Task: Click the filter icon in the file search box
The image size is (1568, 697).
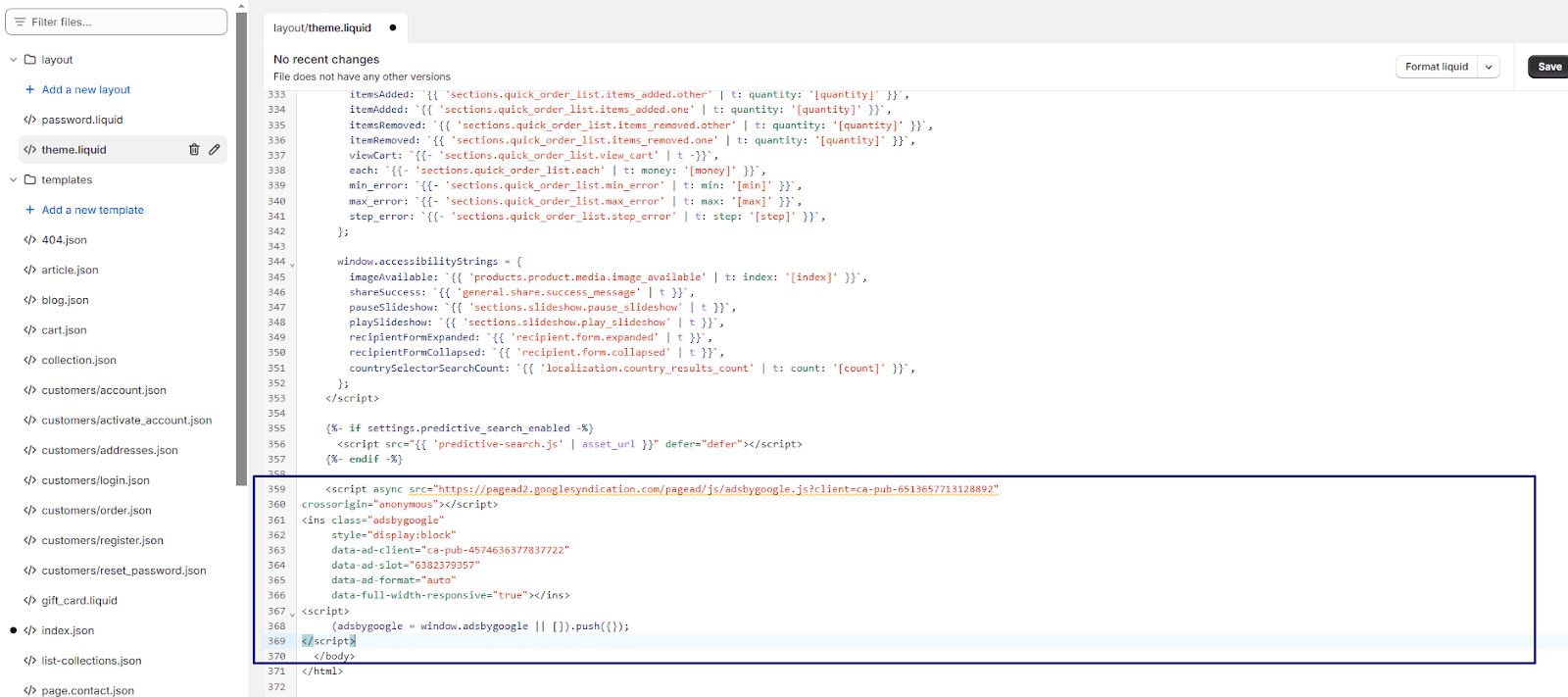Action: coord(20,22)
